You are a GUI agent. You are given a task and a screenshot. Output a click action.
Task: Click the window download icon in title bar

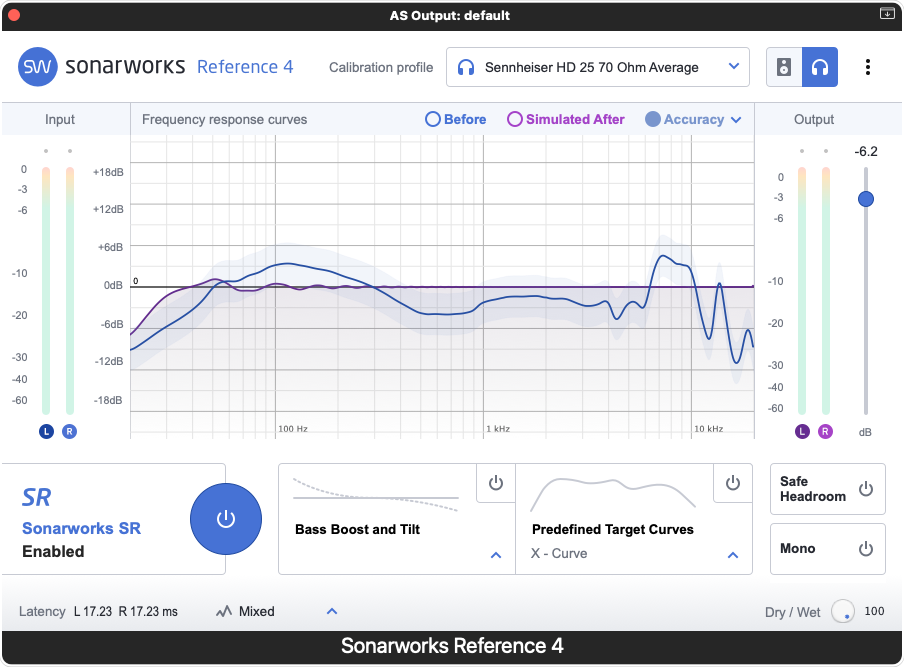pyautogui.click(x=887, y=13)
